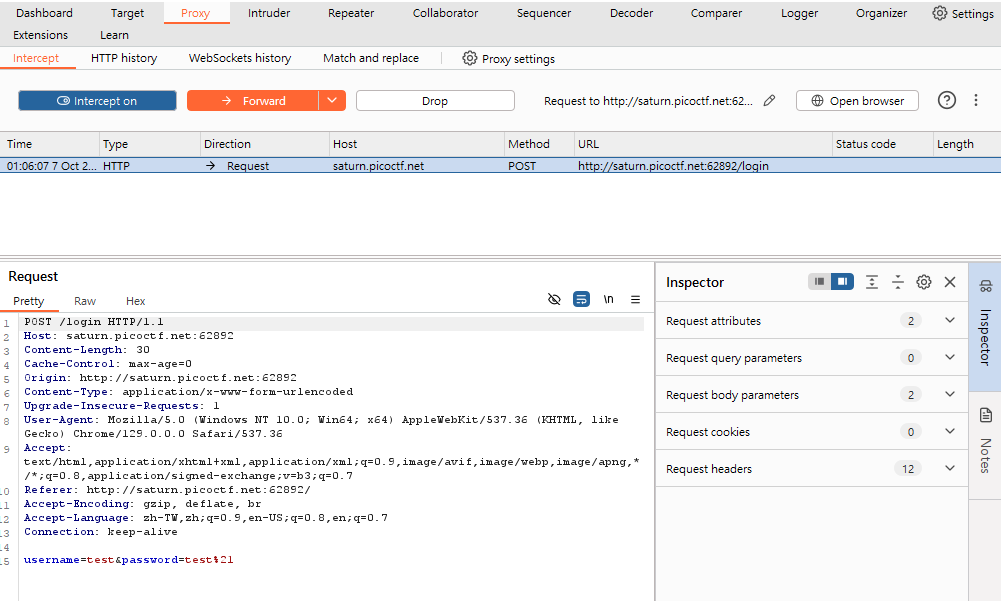The height and width of the screenshot is (601, 1001).
Task: Switch request view to Hex
Action: pos(135,301)
